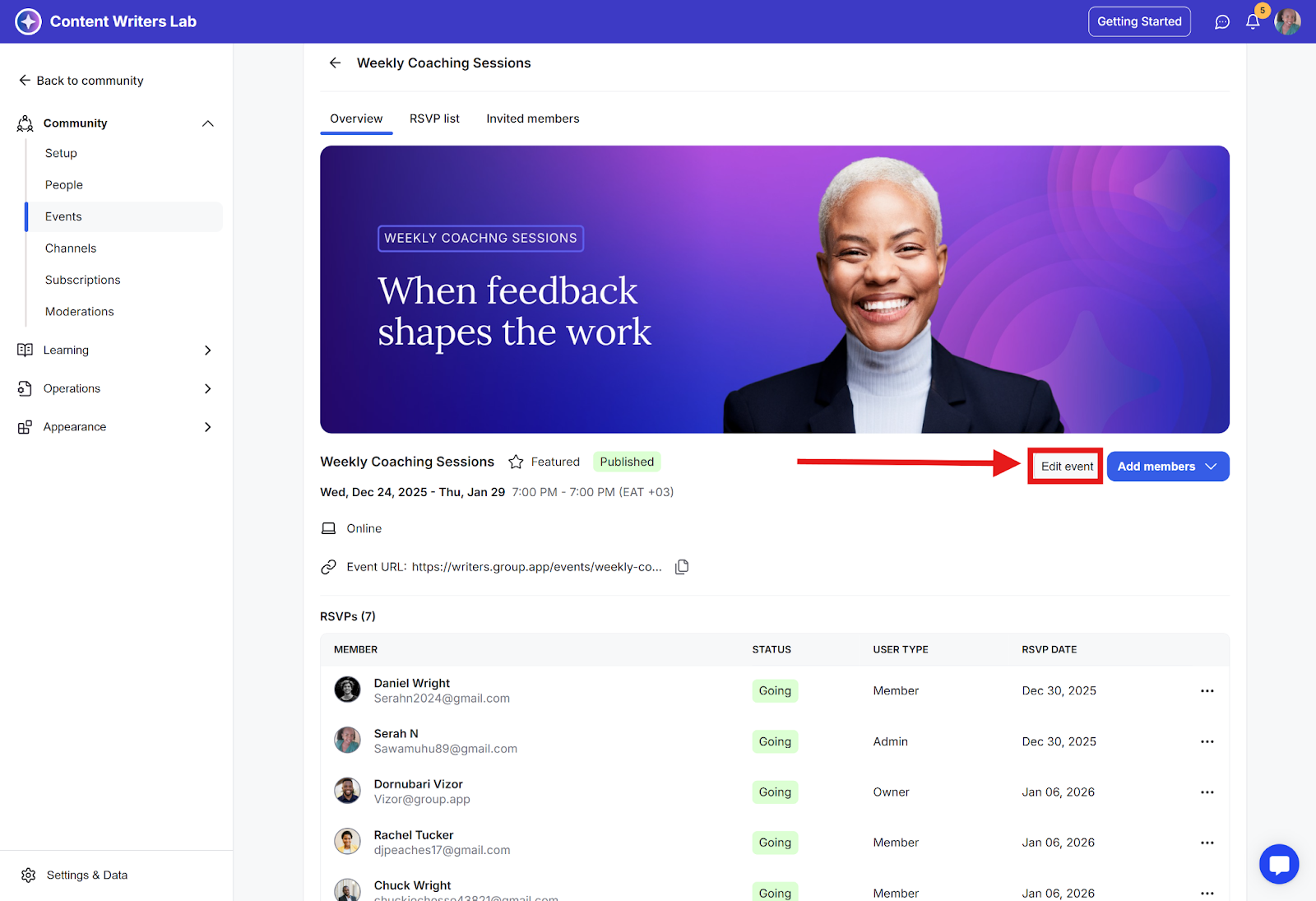1316x901 pixels.
Task: Click the RSVP DATE column header
Action: 1050,650
